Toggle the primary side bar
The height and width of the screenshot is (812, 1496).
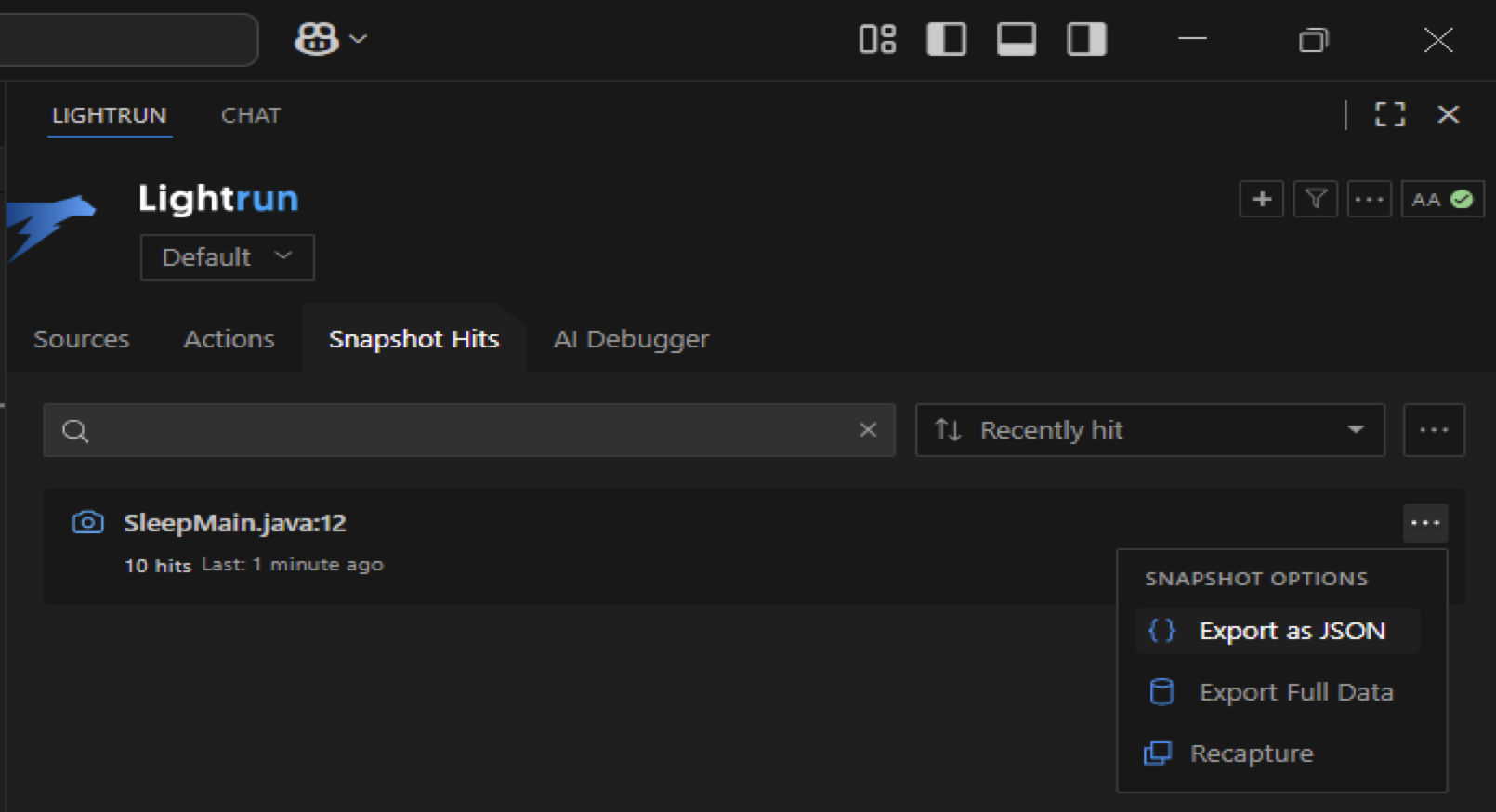pyautogui.click(x=946, y=39)
